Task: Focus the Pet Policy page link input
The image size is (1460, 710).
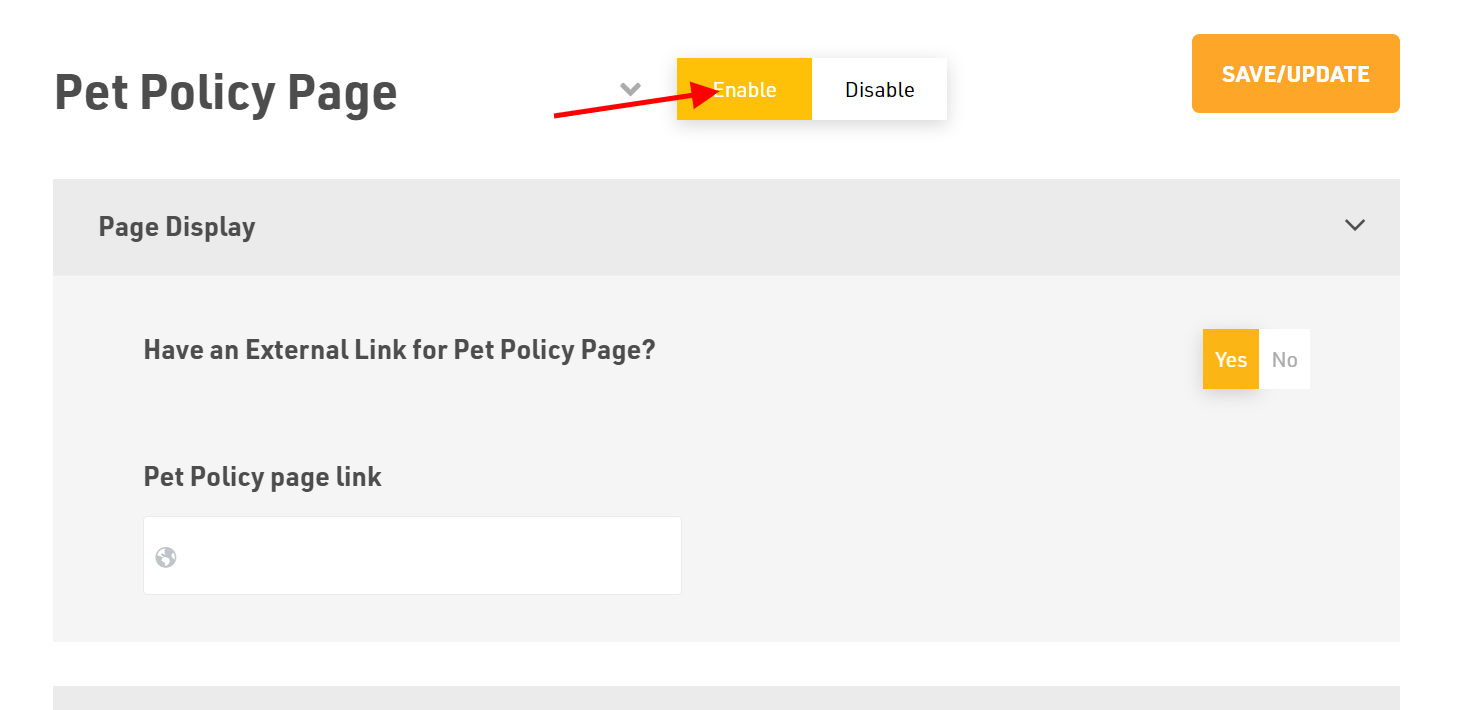Action: pos(412,555)
